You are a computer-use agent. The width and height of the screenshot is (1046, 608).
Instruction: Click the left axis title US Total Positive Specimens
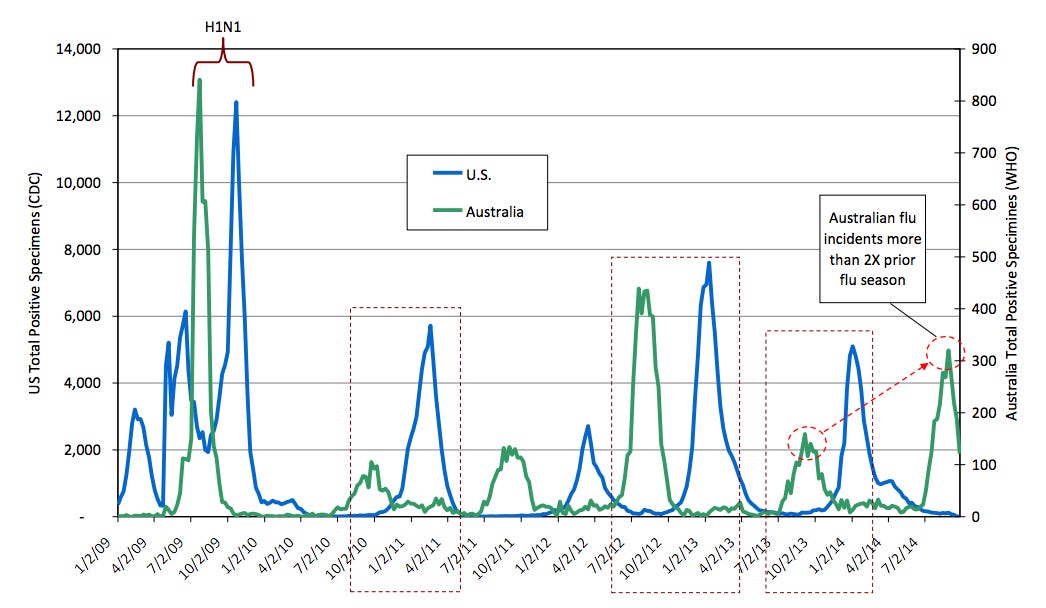[34, 282]
